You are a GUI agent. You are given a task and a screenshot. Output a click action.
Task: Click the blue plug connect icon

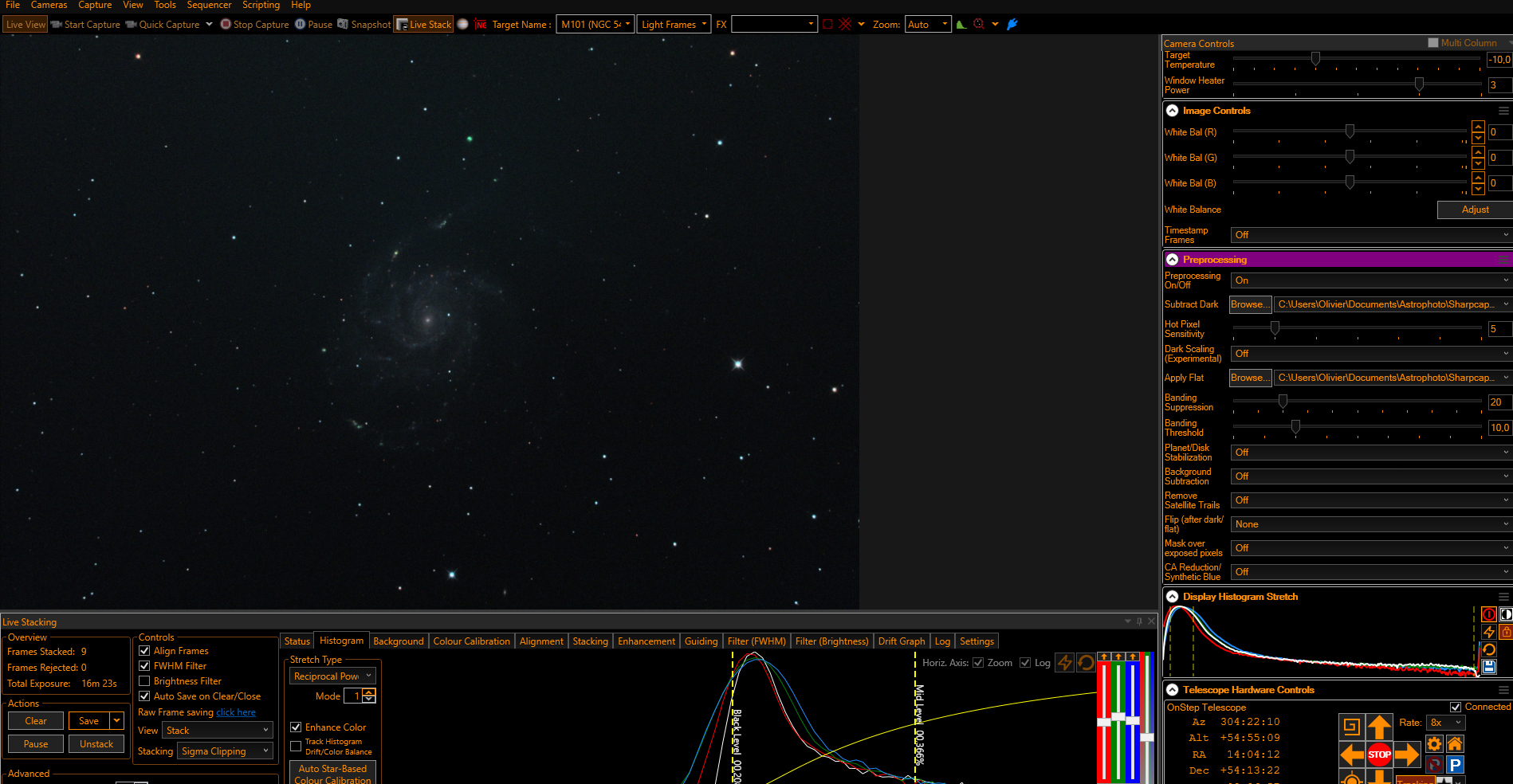click(1012, 25)
